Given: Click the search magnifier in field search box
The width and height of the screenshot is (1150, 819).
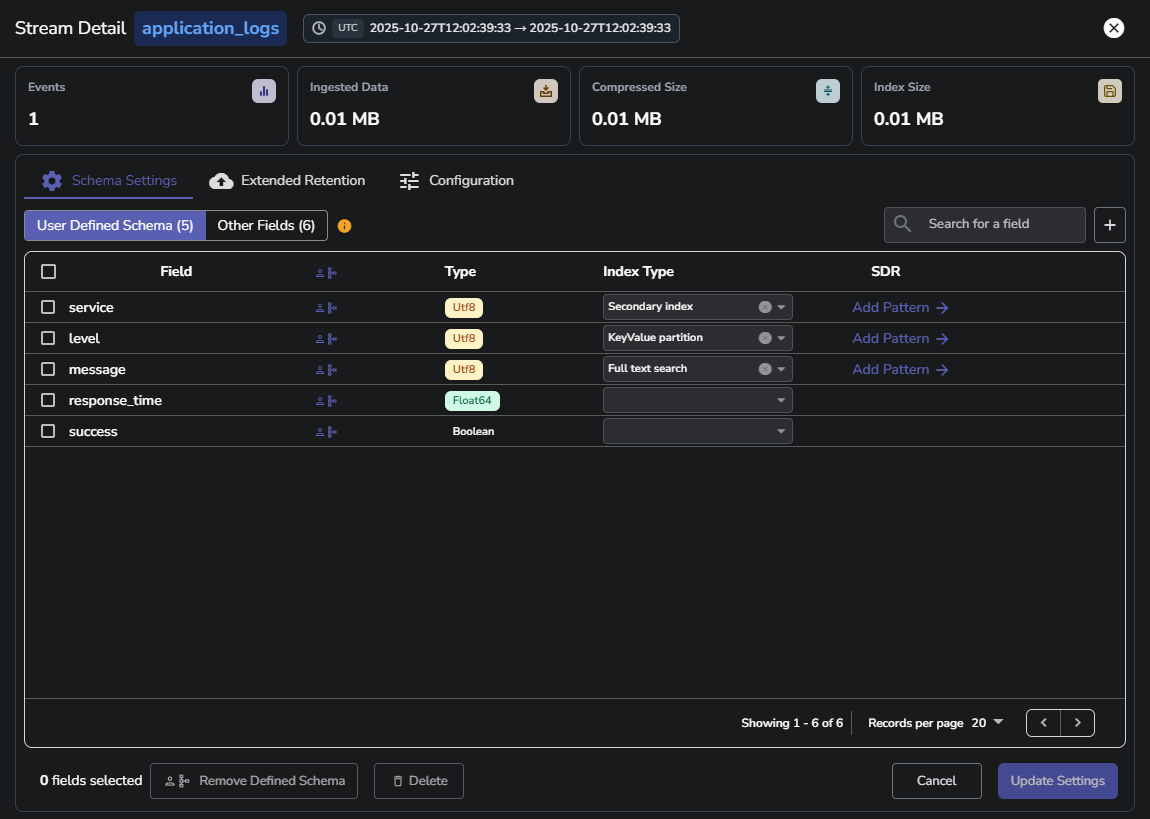Looking at the screenshot, I should coord(901,224).
